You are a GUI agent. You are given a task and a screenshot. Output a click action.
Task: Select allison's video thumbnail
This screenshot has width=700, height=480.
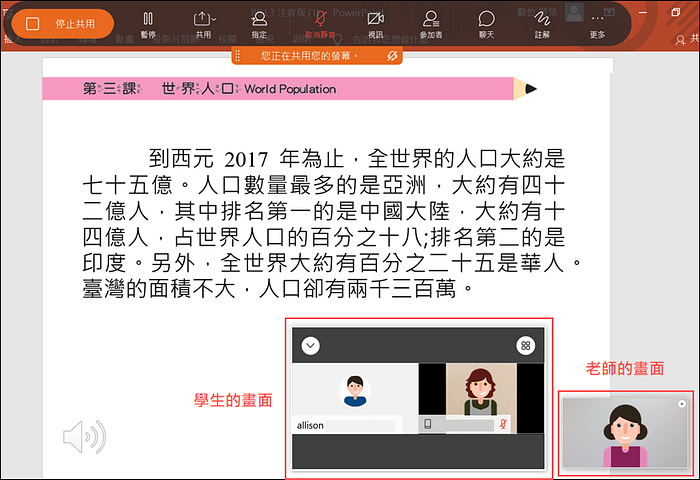(355, 398)
